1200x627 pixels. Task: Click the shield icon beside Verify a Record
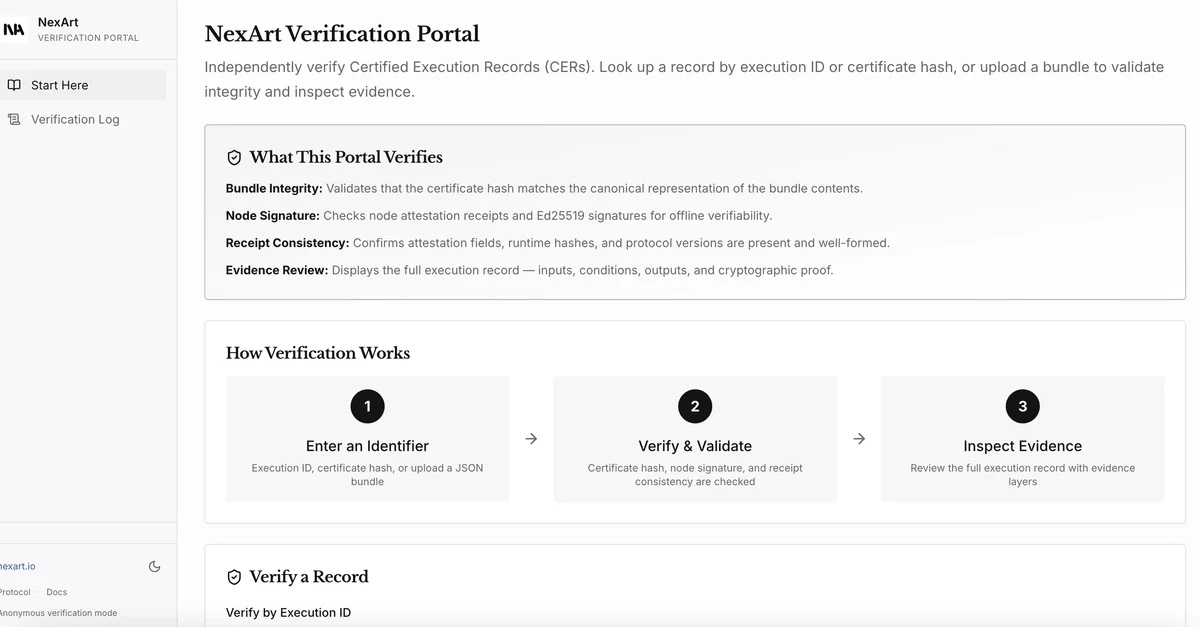coord(235,577)
